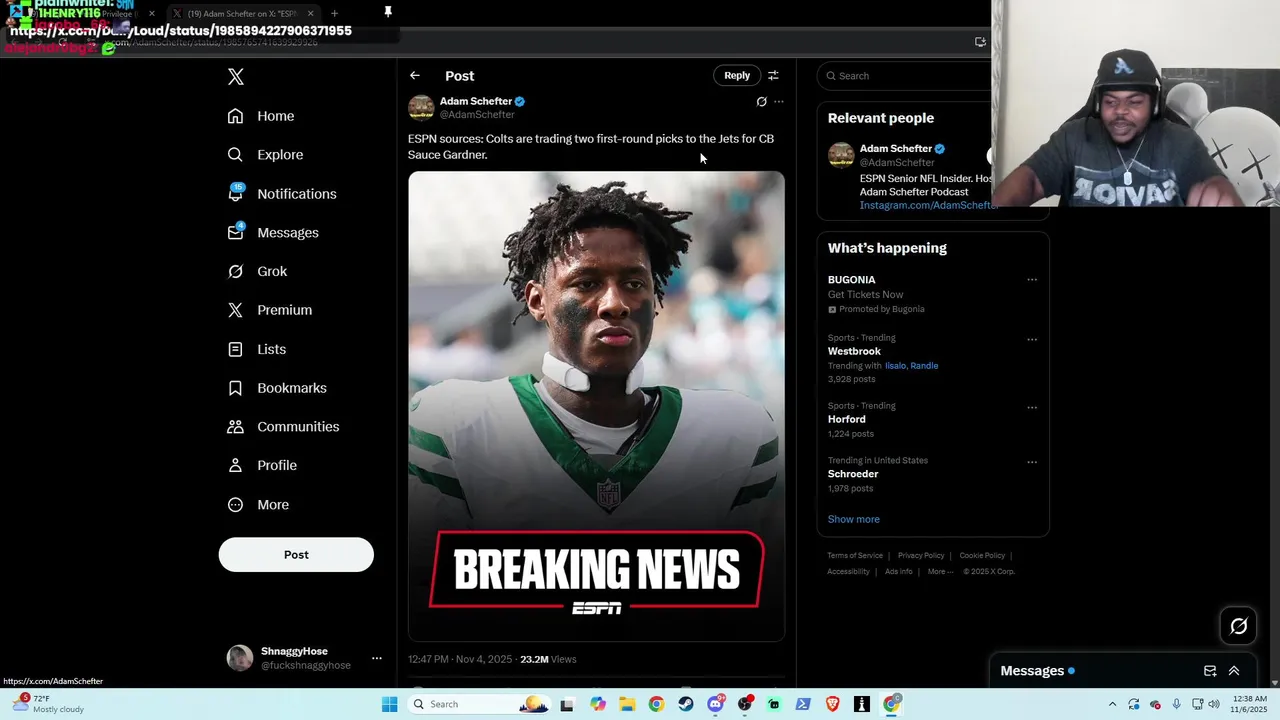Open Horford trend options ellipsis
1280x720 pixels.
(x=1032, y=408)
